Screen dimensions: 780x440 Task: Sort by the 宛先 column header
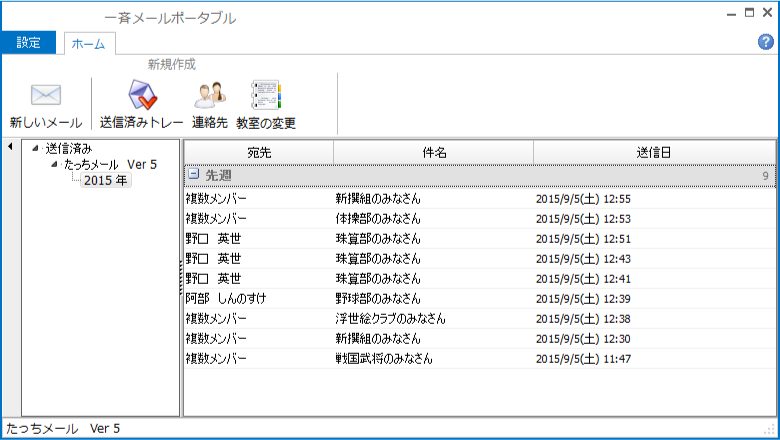[x=259, y=152]
